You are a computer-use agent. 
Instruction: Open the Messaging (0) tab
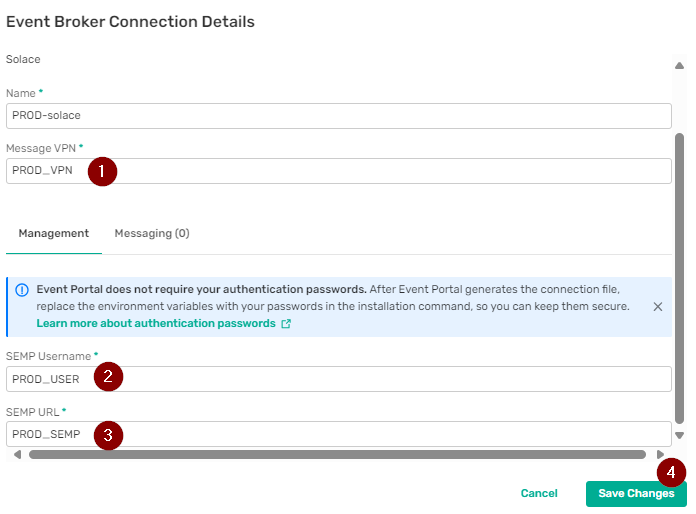point(152,233)
